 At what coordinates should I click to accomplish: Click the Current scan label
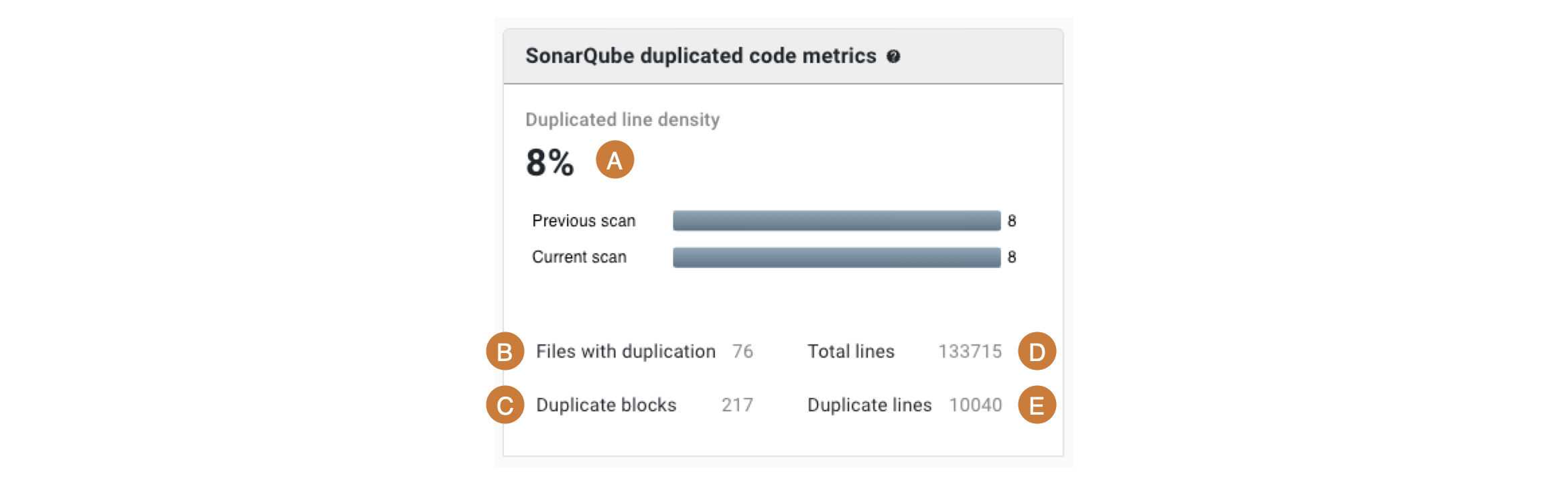579,257
